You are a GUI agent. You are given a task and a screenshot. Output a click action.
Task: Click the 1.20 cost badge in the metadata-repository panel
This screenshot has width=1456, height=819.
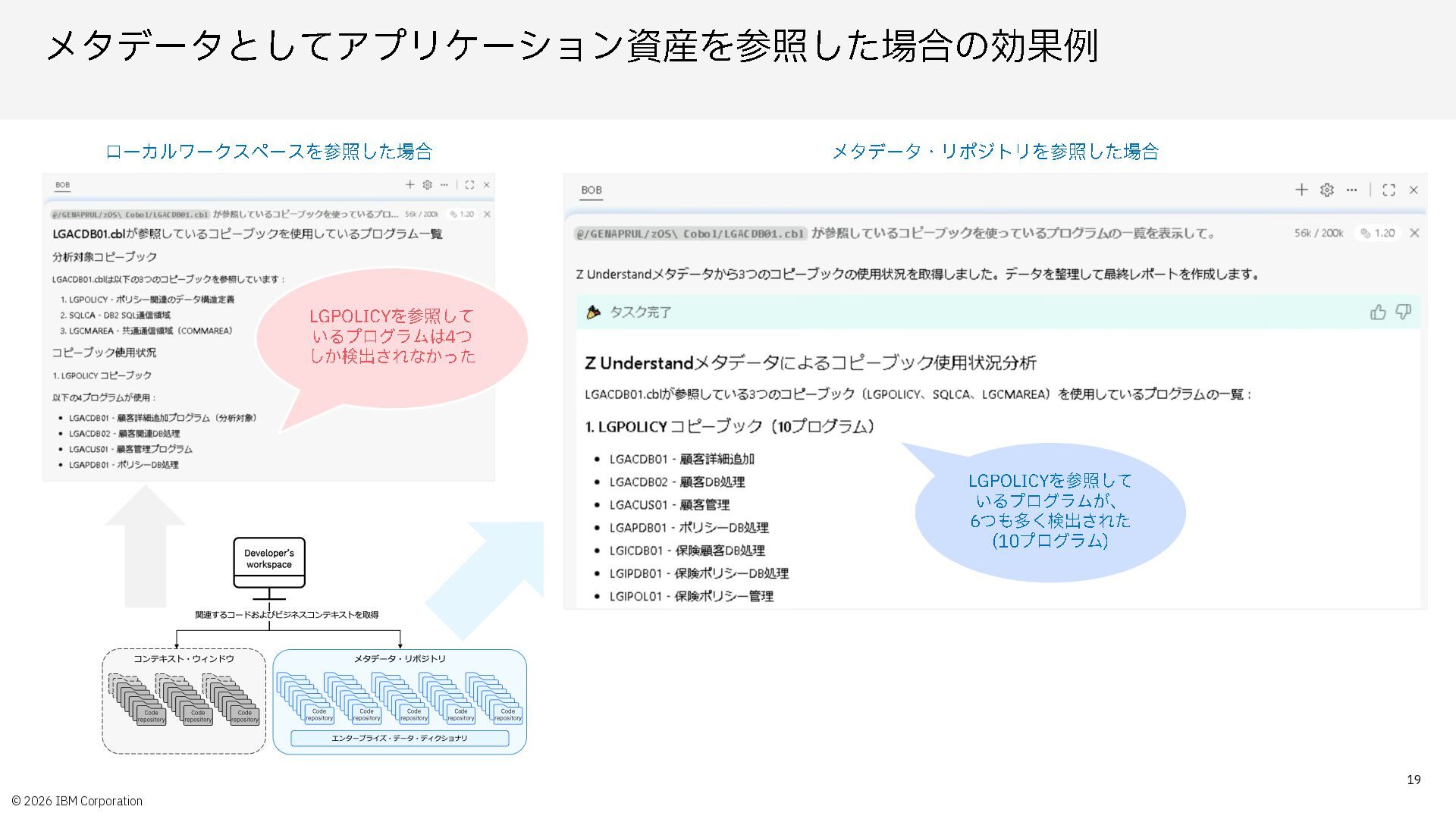tap(1378, 233)
